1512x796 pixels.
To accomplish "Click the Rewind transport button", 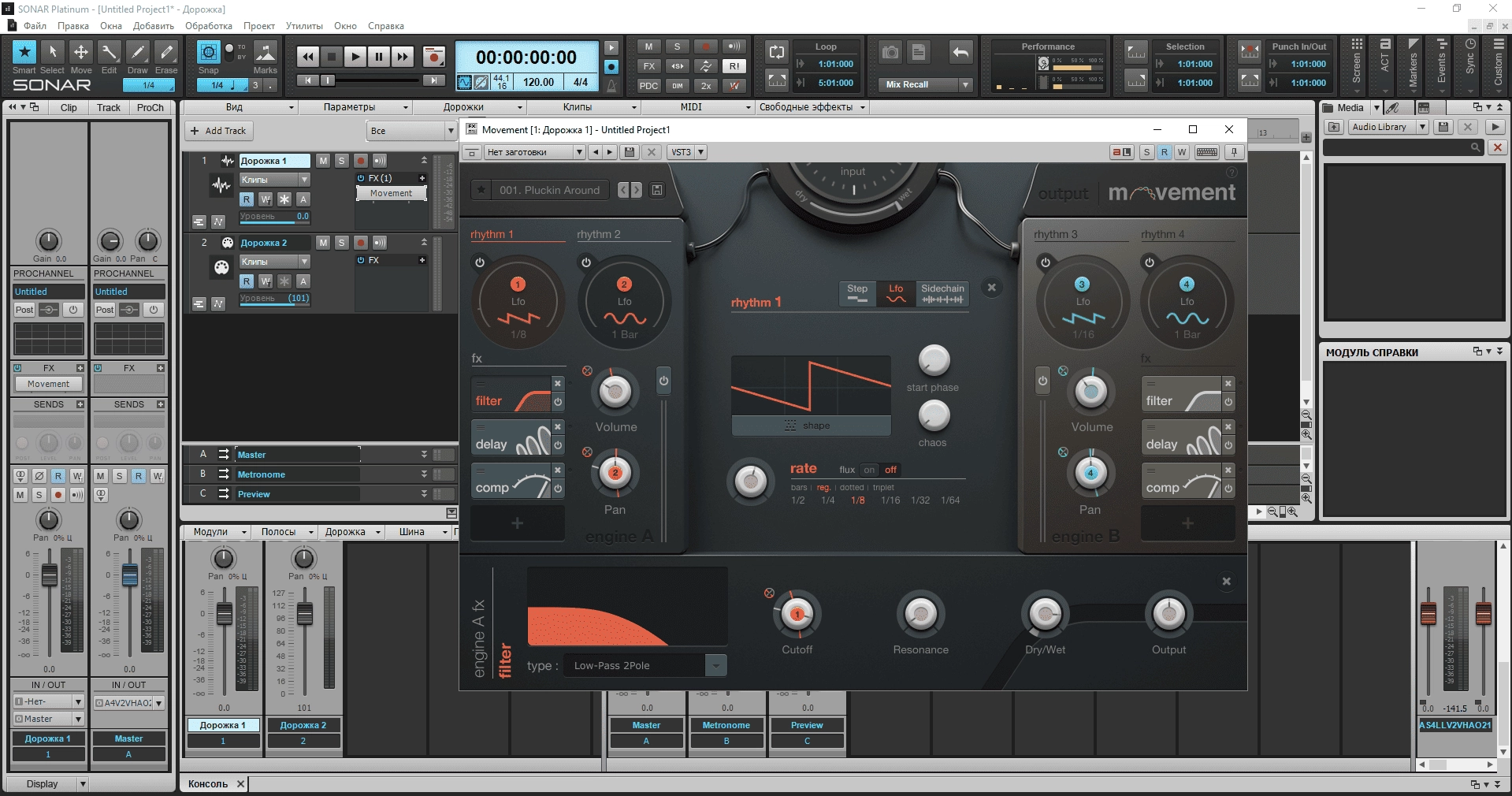I will (x=308, y=57).
